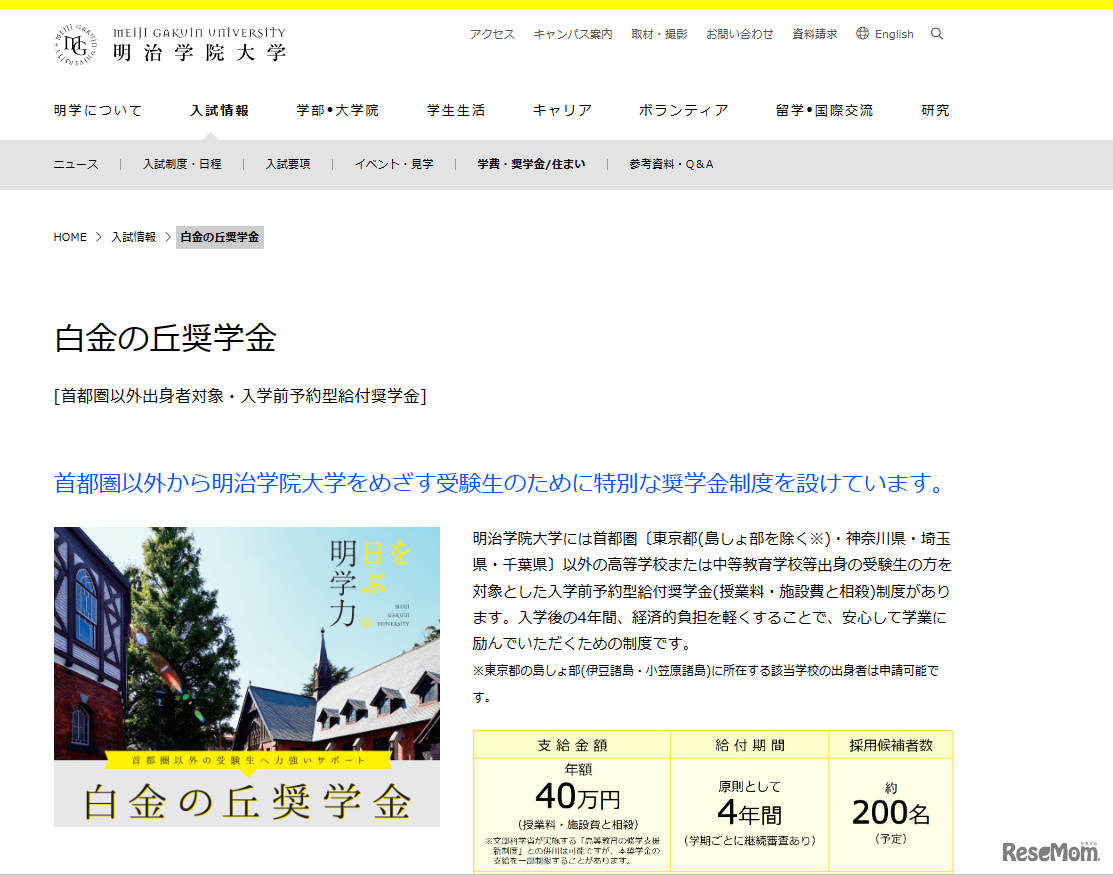Go to HOME via breadcrumb

(x=70, y=237)
